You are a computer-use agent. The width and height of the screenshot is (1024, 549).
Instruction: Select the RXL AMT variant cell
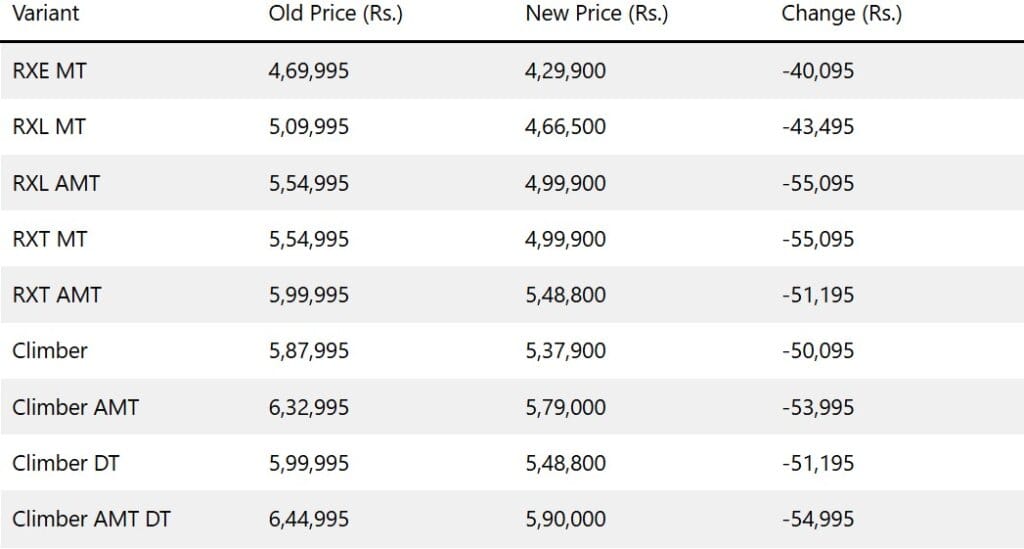(56, 183)
